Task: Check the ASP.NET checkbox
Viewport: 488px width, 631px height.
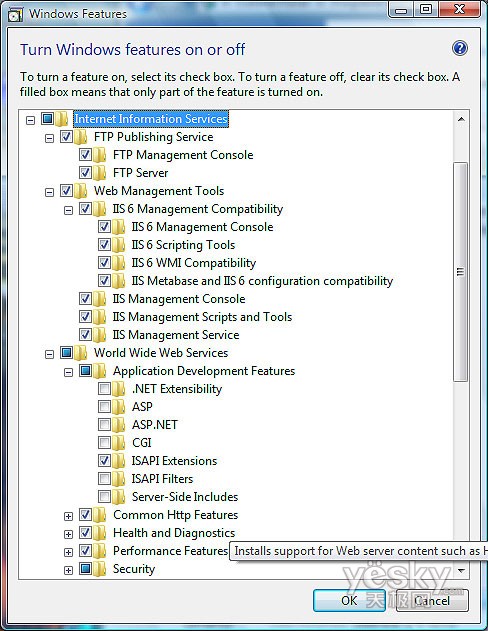Action: click(104, 424)
